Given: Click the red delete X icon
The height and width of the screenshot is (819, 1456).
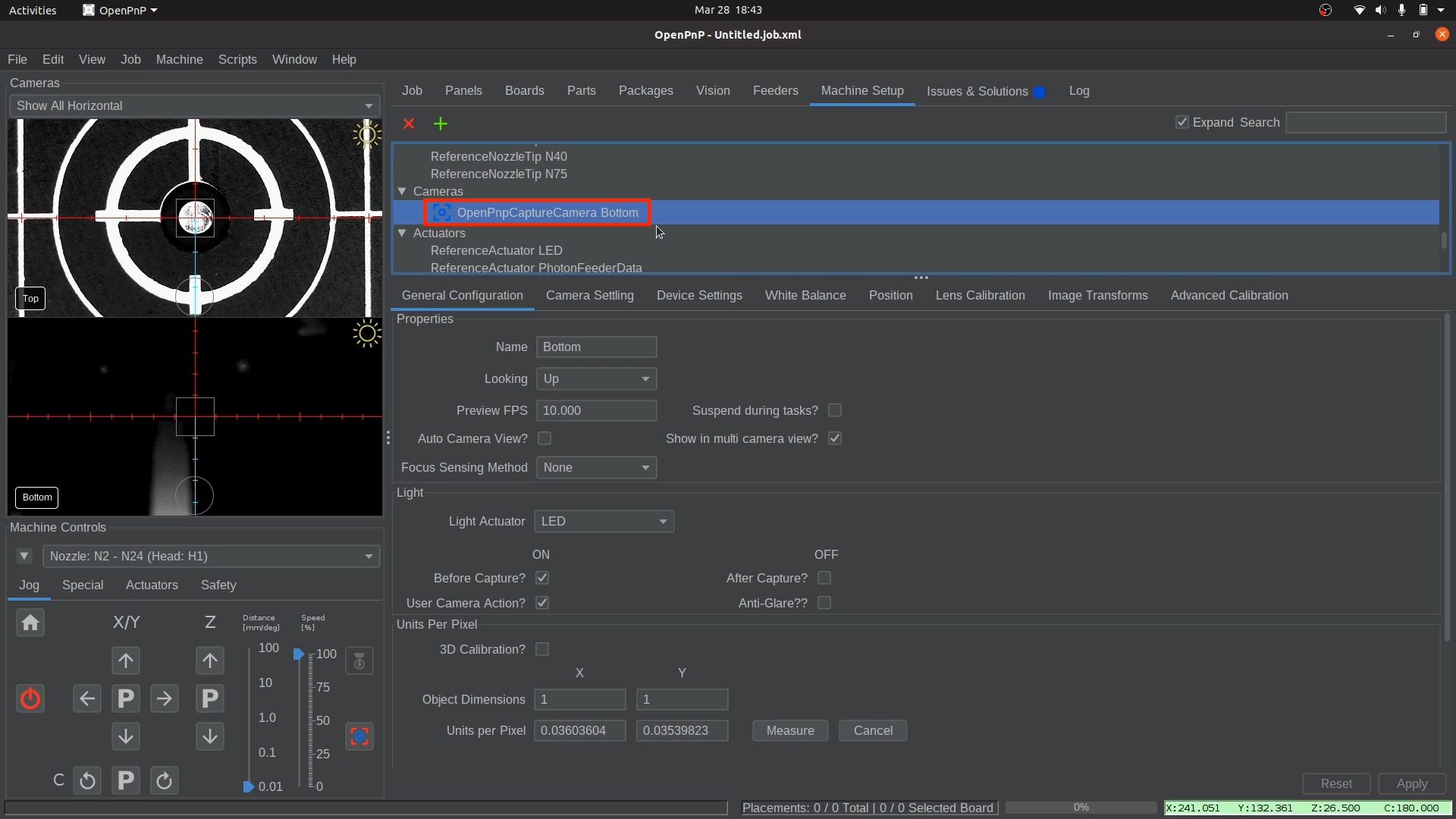Looking at the screenshot, I should 409,124.
